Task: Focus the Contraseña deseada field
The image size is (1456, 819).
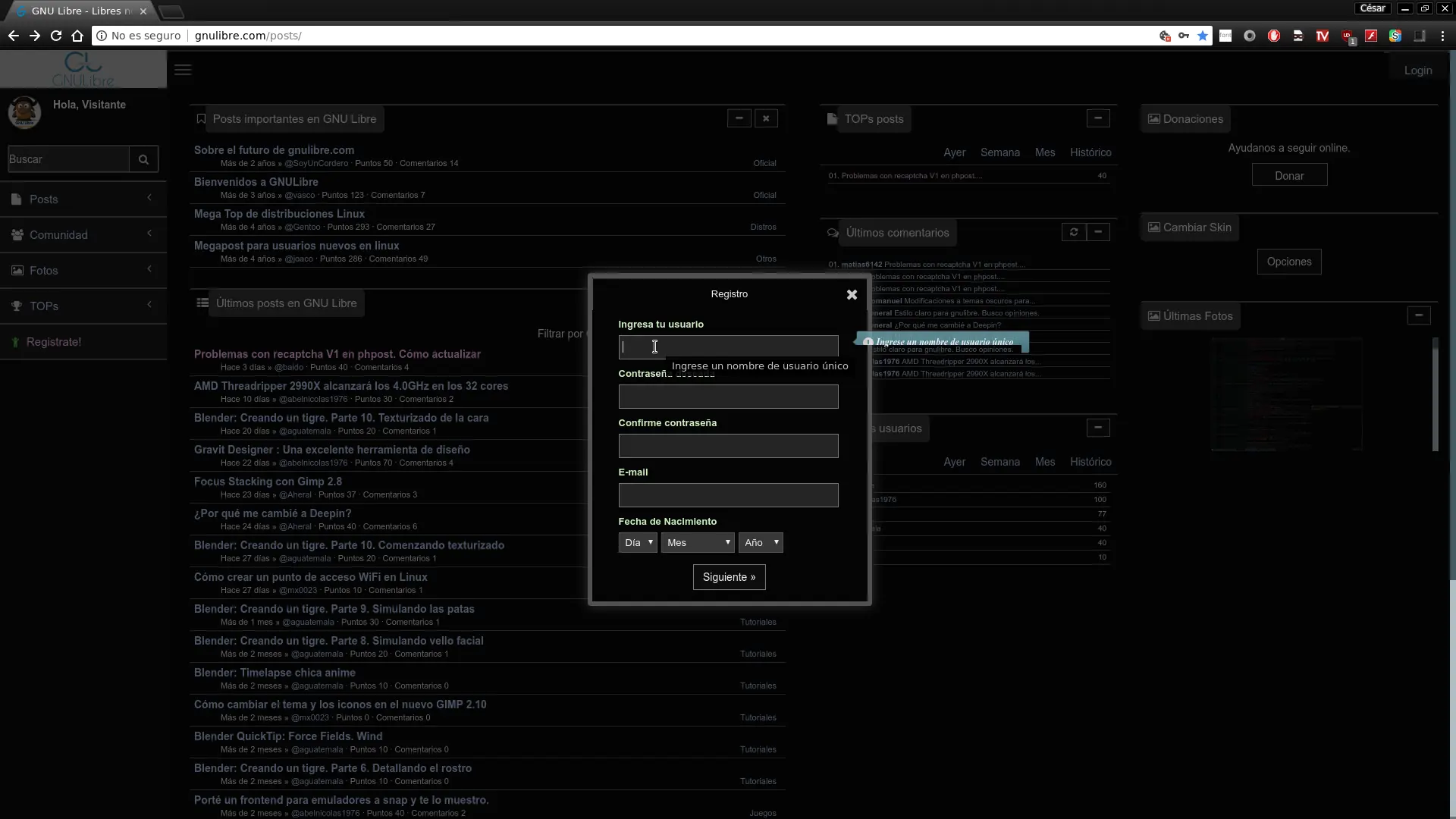Action: pyautogui.click(x=728, y=397)
